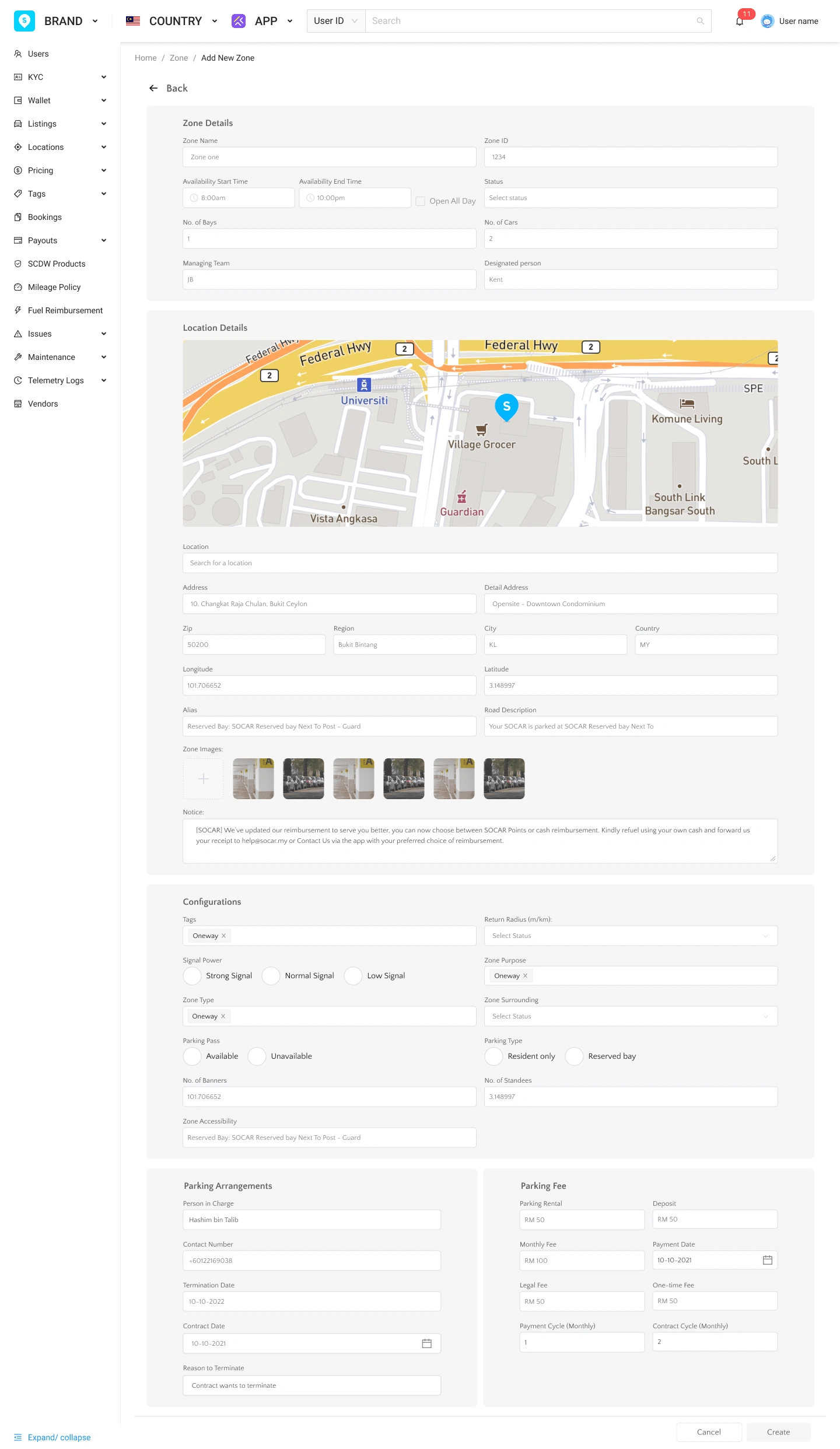
Task: Open the User ID search filter dropdown
Action: [336, 21]
